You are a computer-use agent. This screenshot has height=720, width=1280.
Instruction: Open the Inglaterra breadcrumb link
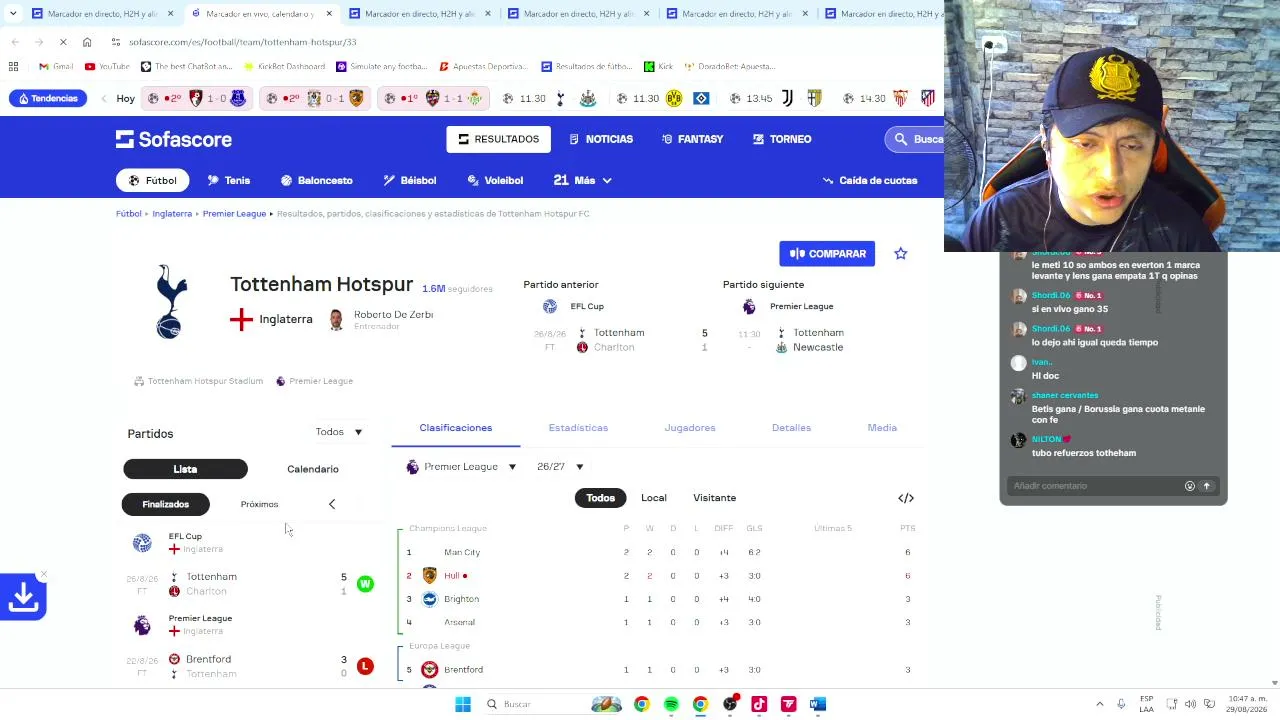[x=172, y=214]
